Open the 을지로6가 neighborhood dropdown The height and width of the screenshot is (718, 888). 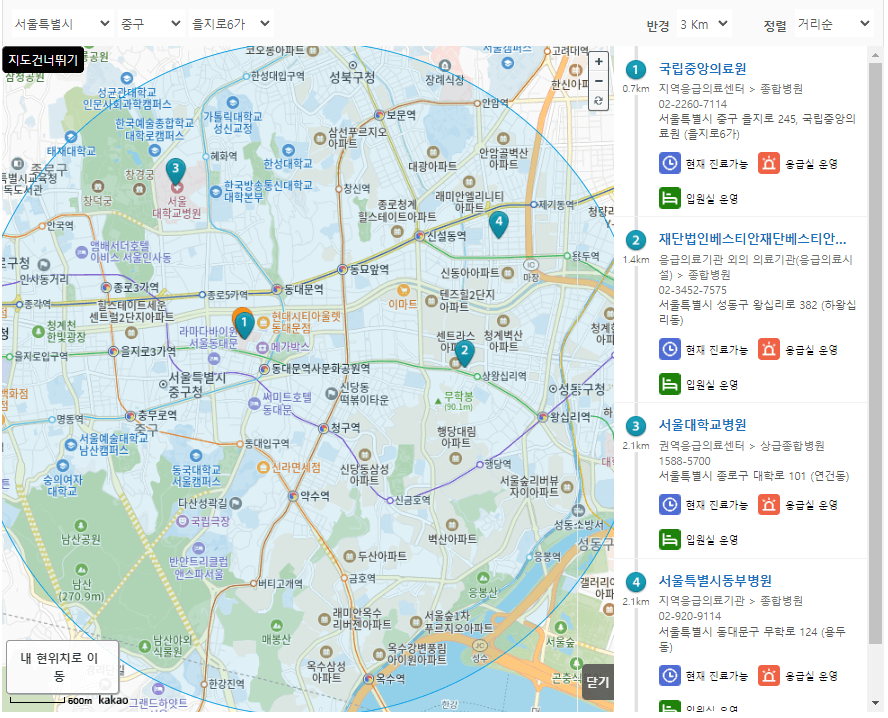(x=231, y=24)
